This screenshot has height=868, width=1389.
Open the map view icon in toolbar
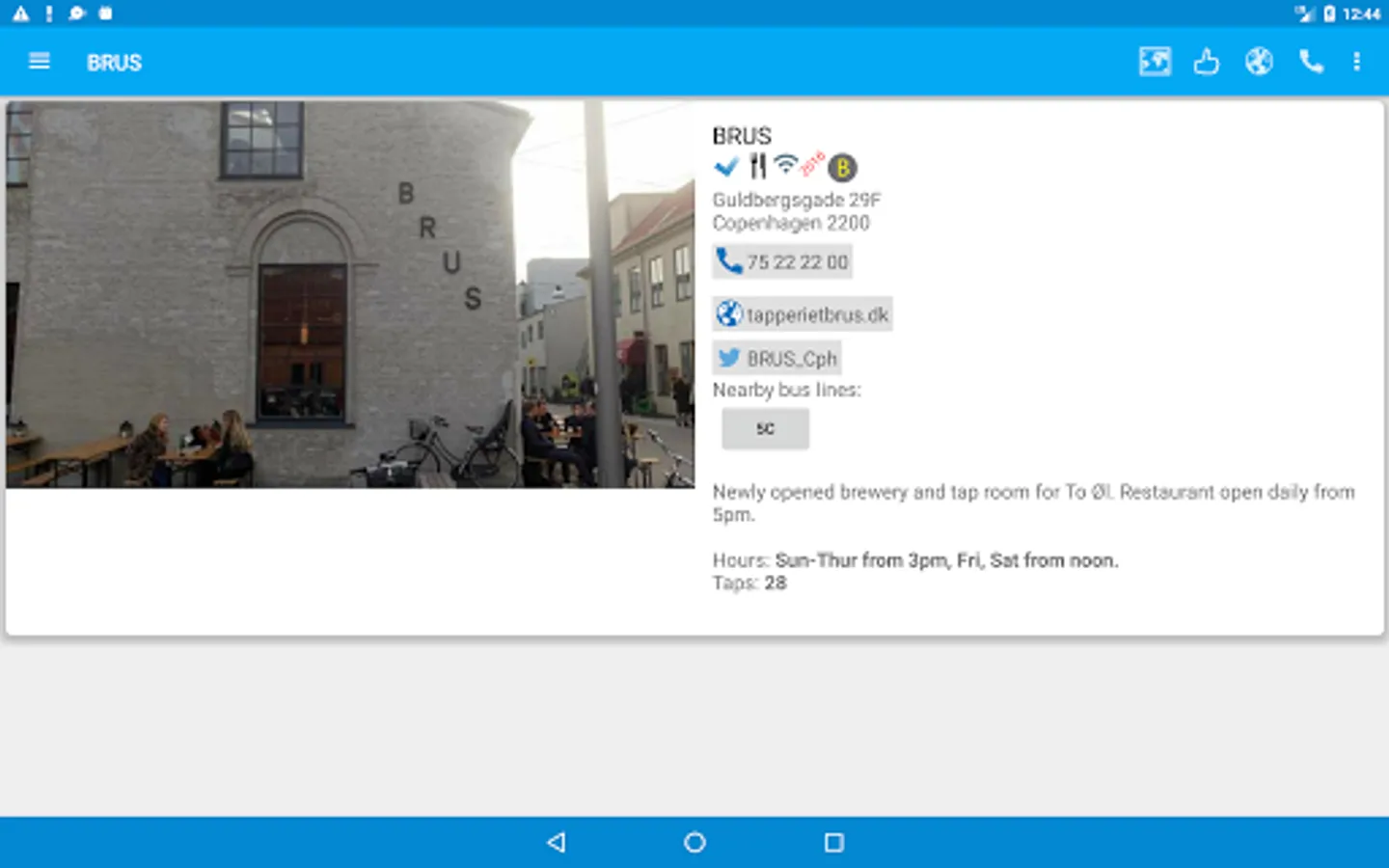click(1155, 62)
